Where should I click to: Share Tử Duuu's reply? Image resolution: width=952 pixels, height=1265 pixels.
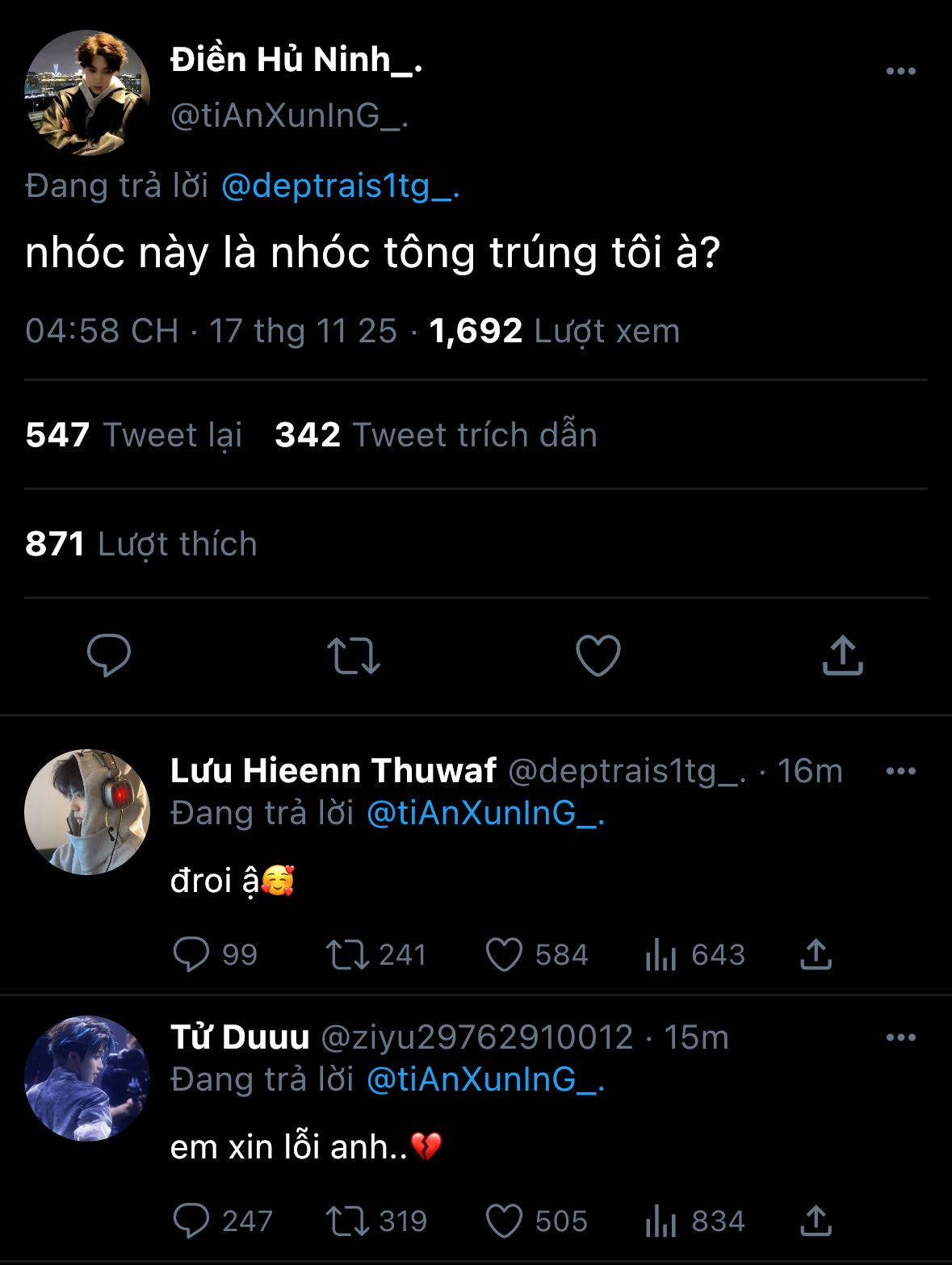tap(816, 1221)
